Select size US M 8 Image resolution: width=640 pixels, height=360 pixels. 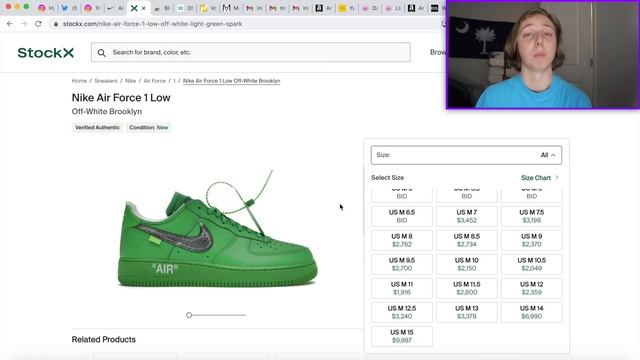[x=402, y=240]
